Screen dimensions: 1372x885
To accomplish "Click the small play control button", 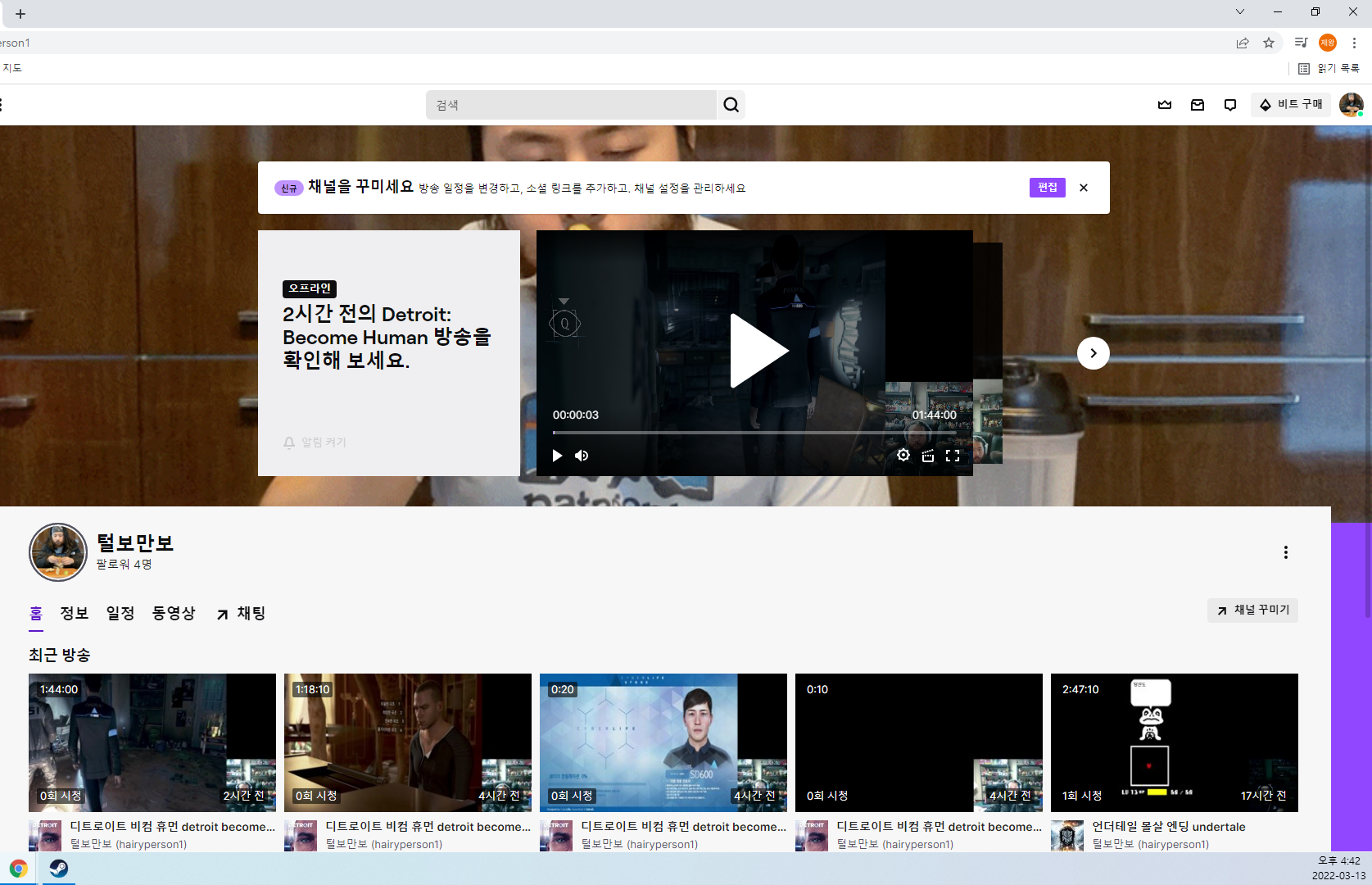I will coord(557,456).
